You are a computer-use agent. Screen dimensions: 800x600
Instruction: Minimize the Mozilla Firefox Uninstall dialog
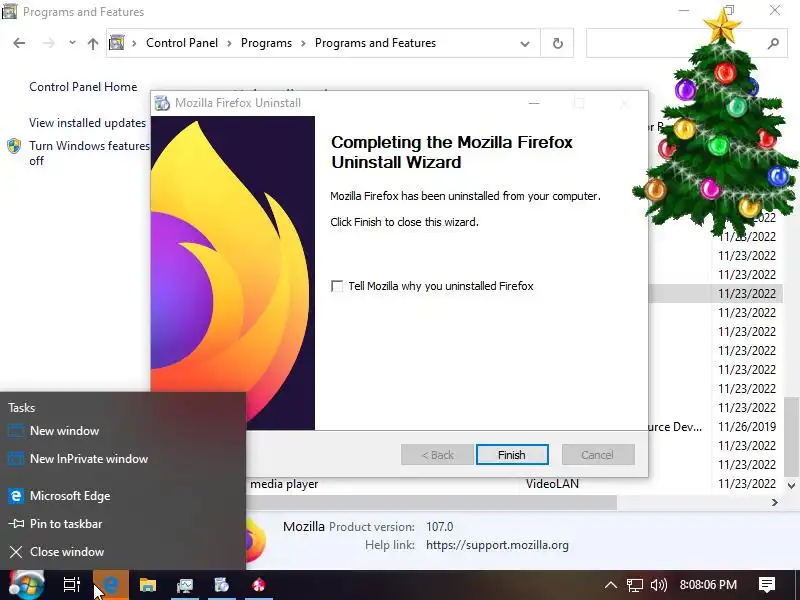click(x=534, y=103)
